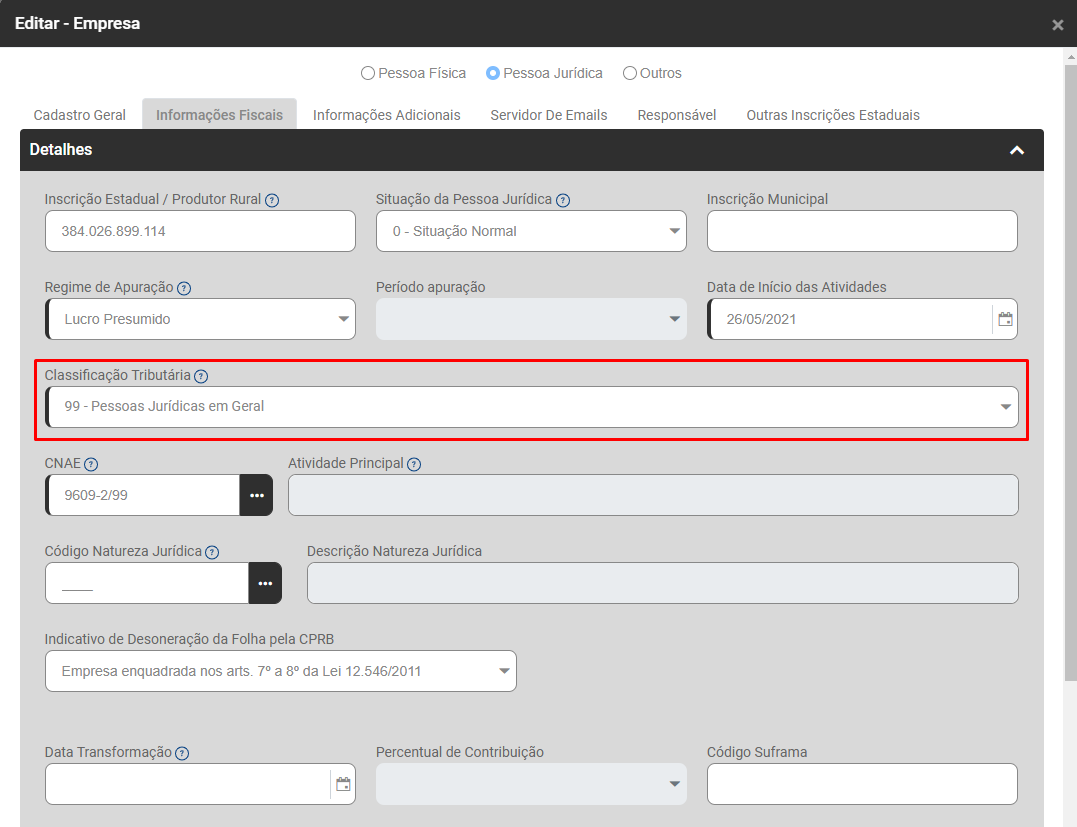Viewport: 1077px width, 827px height.
Task: Open CNAE lookup with the ellipsis button
Action: [256, 495]
